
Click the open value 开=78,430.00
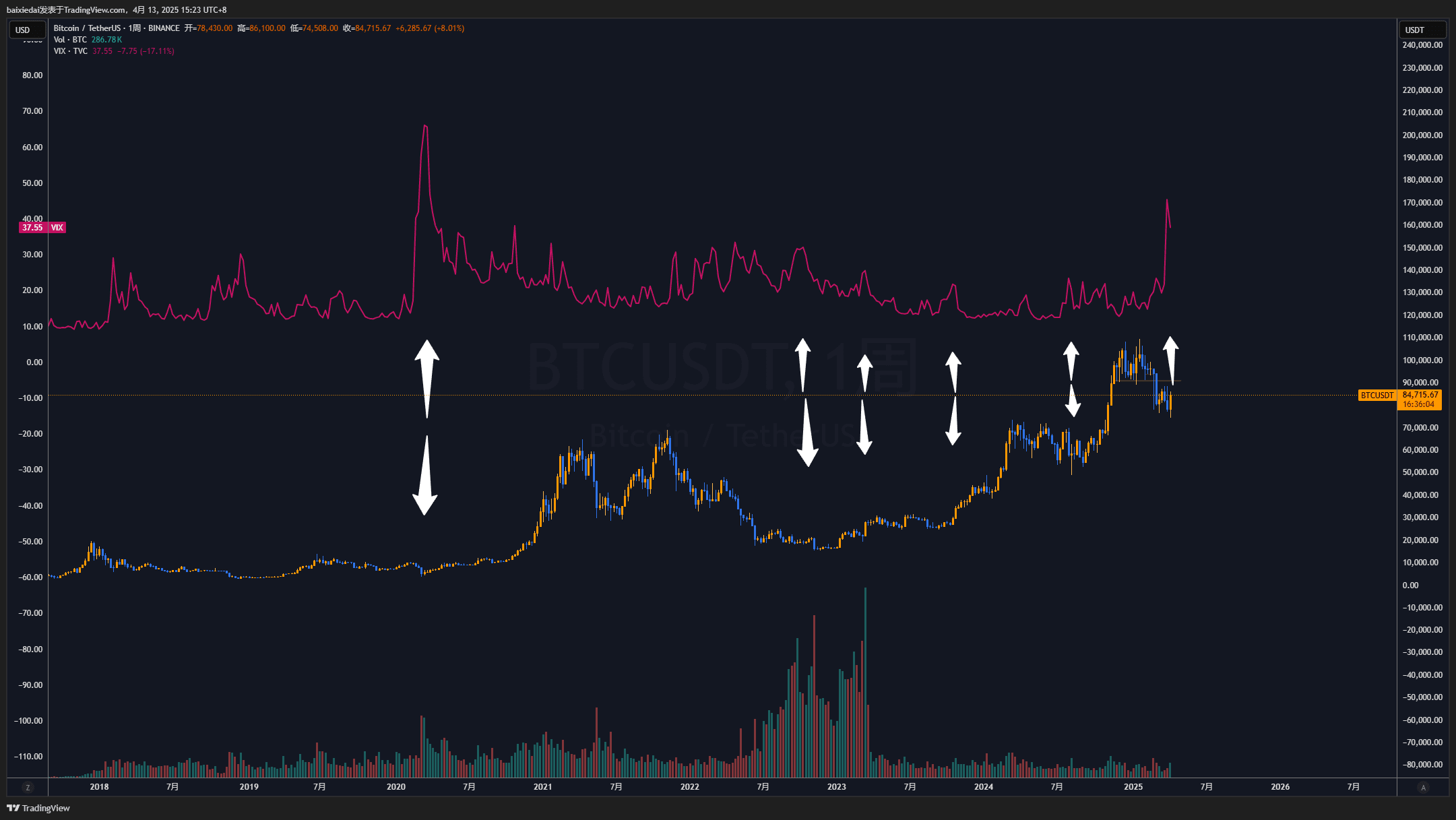[x=208, y=28]
